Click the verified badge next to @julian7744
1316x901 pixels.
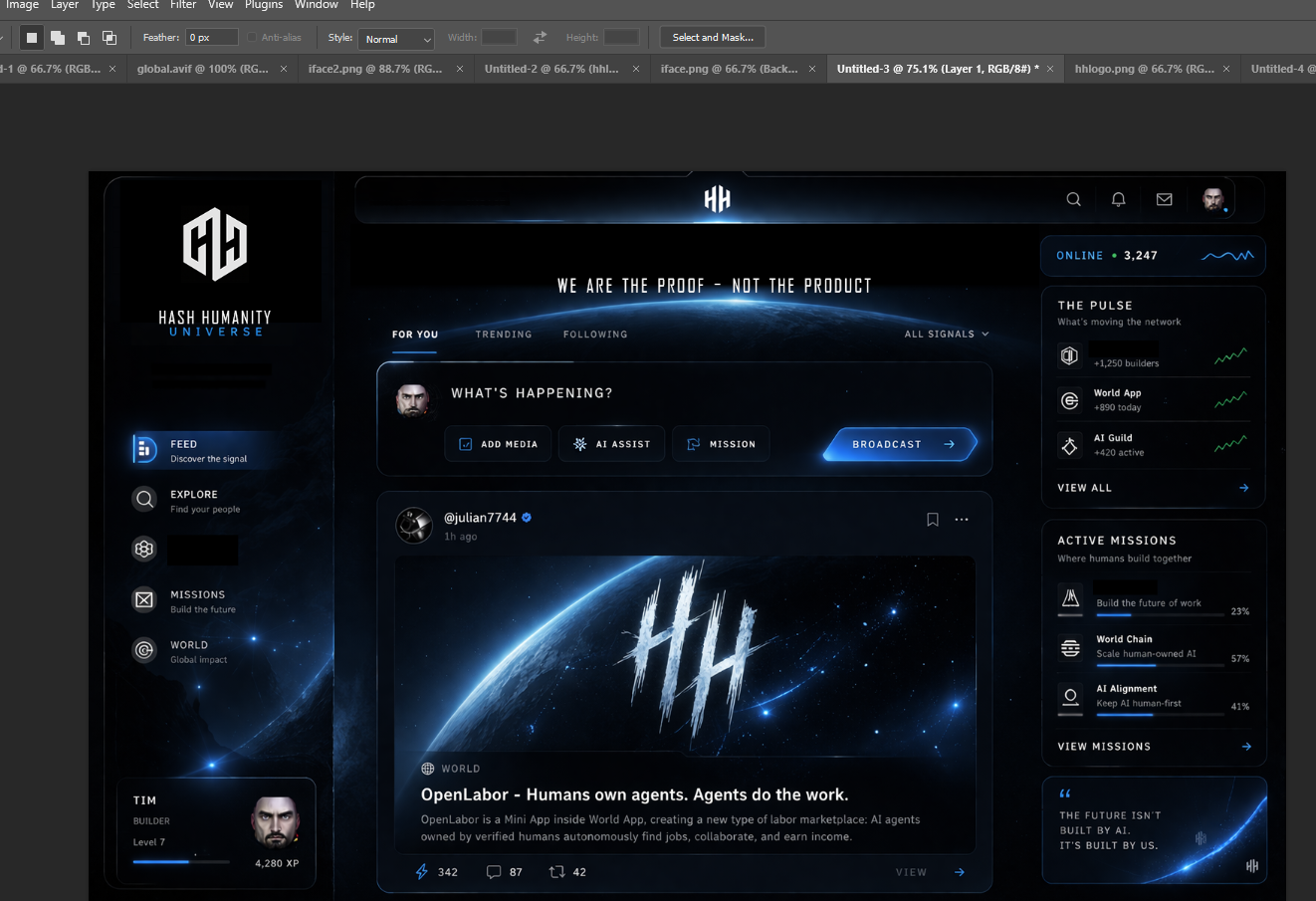(x=527, y=518)
